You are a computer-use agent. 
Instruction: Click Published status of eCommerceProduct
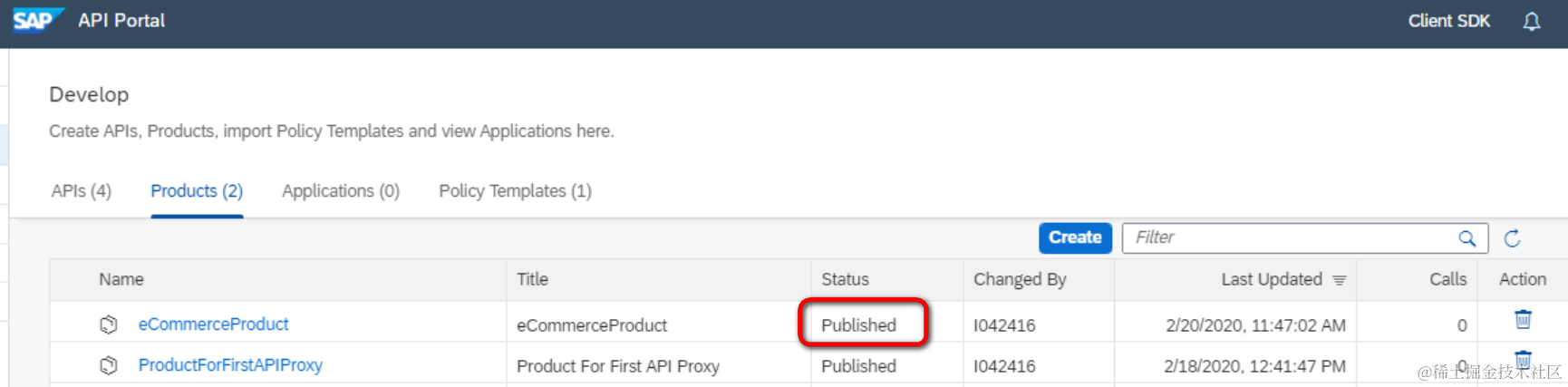pyautogui.click(x=858, y=325)
